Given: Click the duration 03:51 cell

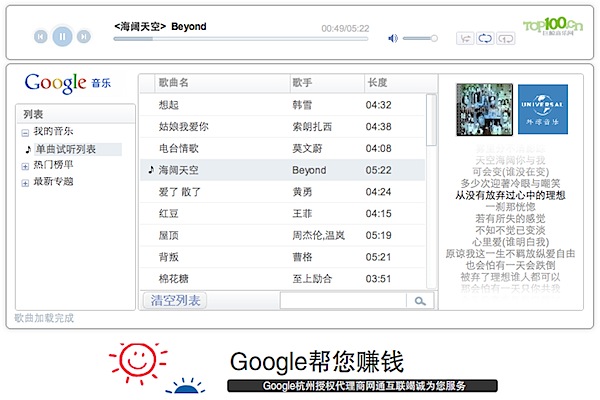Looking at the screenshot, I should point(378,279).
